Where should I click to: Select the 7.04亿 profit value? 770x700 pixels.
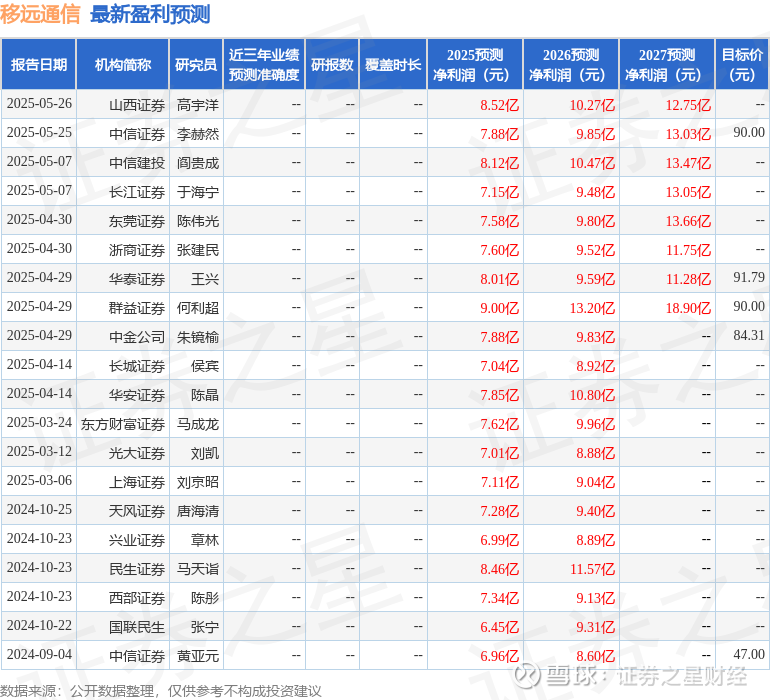point(499,366)
